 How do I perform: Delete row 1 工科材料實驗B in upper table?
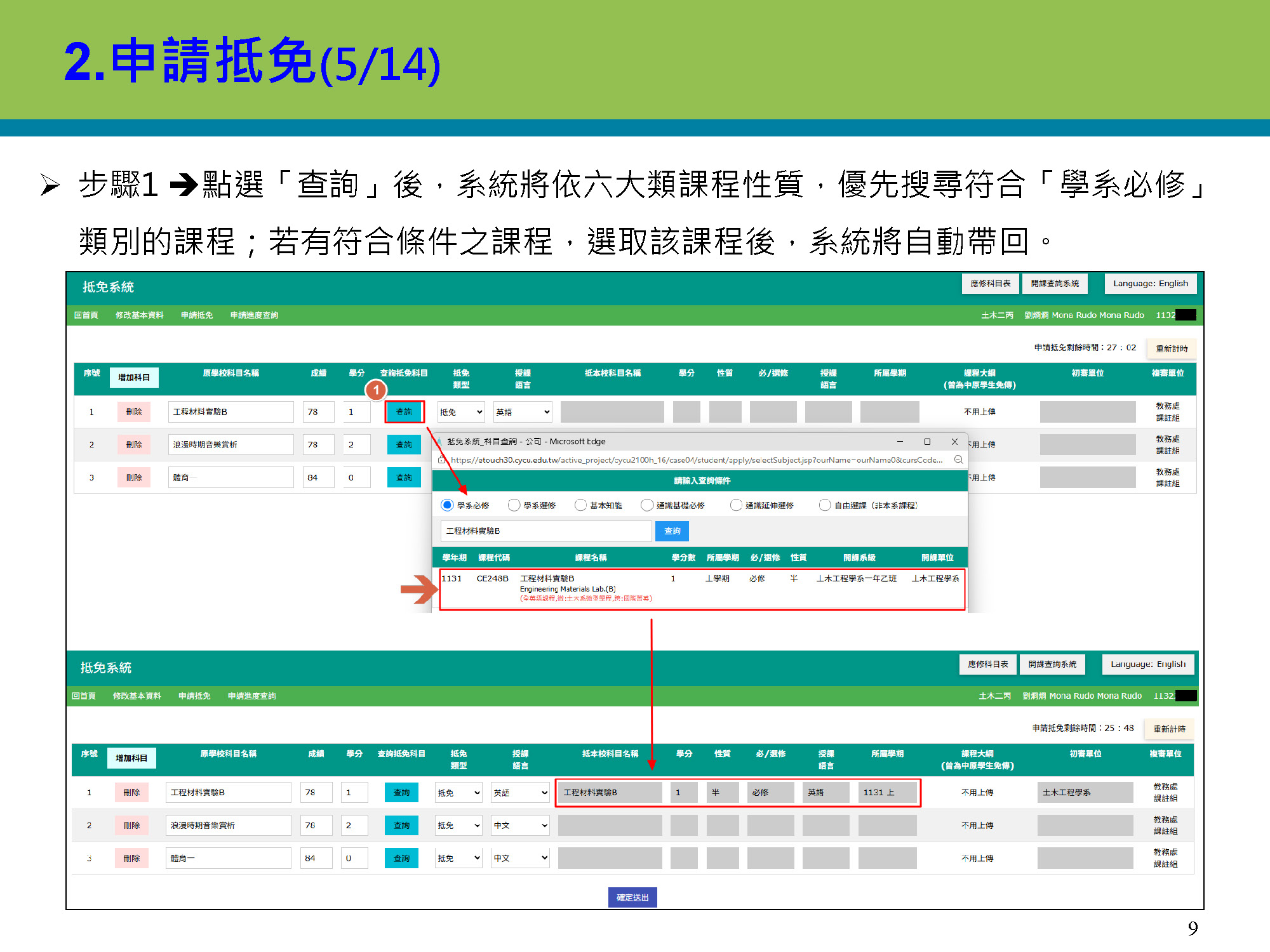click(134, 412)
